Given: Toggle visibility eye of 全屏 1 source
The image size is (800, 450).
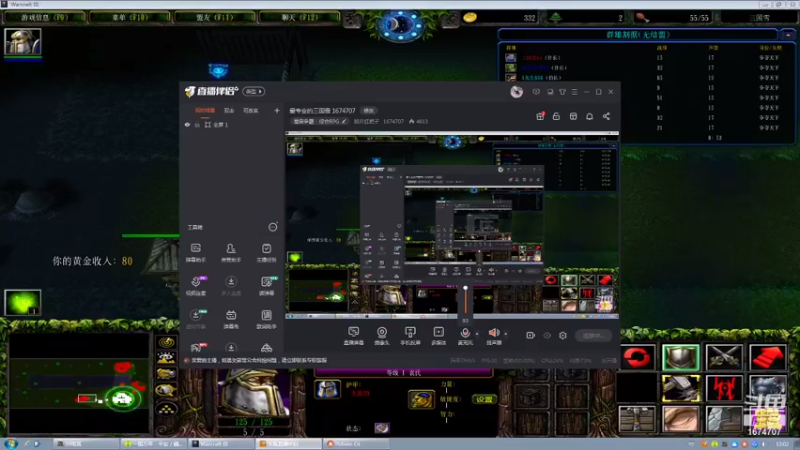Looking at the screenshot, I should (x=187, y=124).
